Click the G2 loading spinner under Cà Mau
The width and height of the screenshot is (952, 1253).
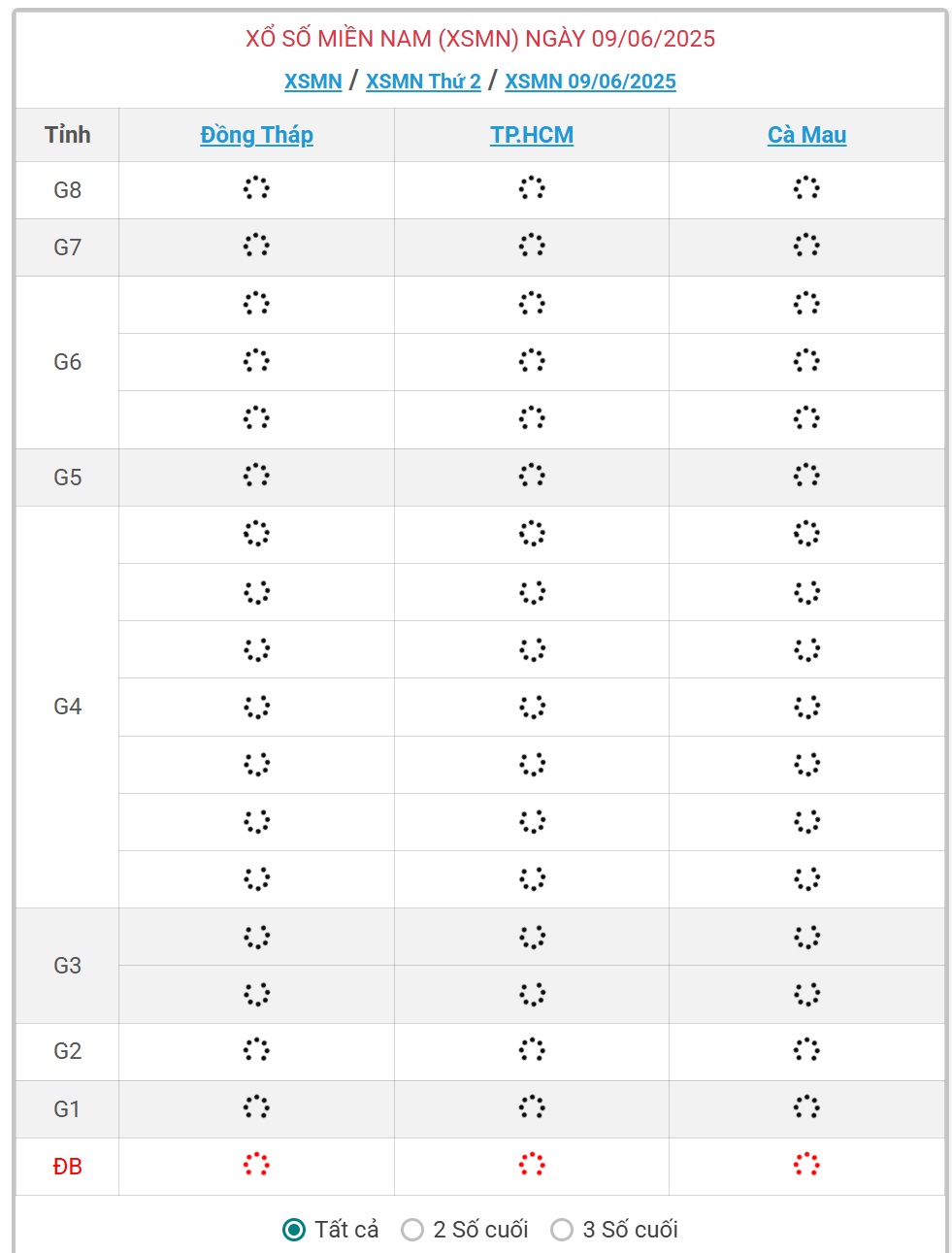[x=806, y=1050]
